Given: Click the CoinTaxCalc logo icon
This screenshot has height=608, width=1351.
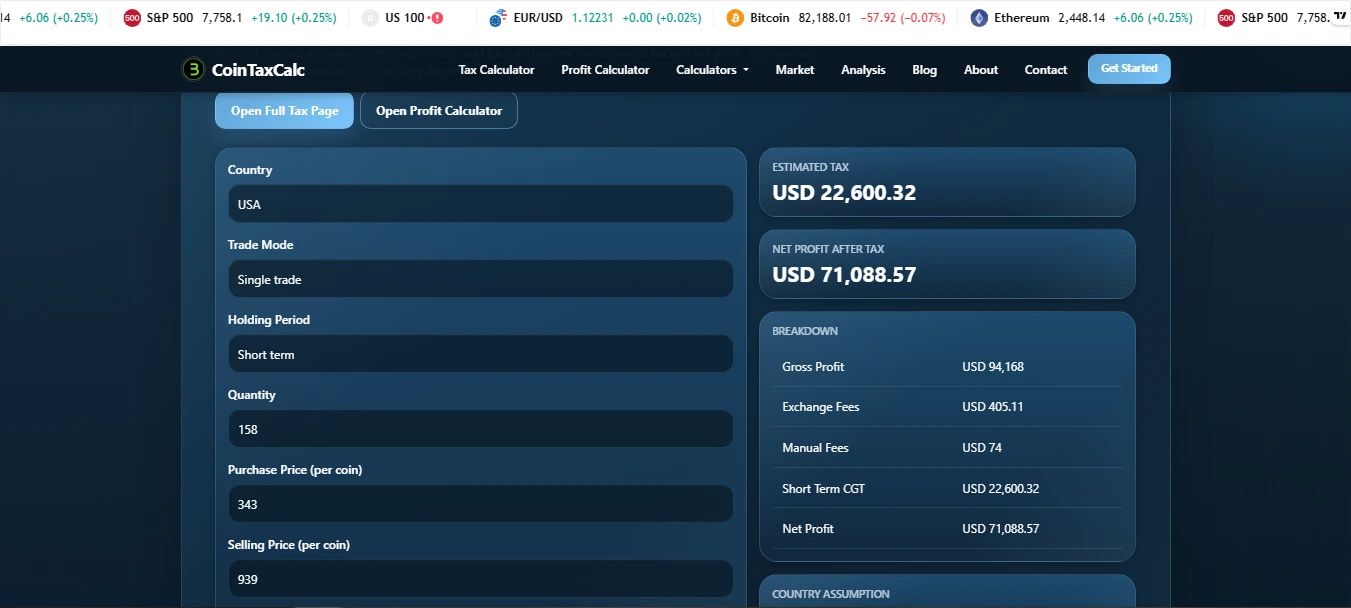Looking at the screenshot, I should 193,69.
